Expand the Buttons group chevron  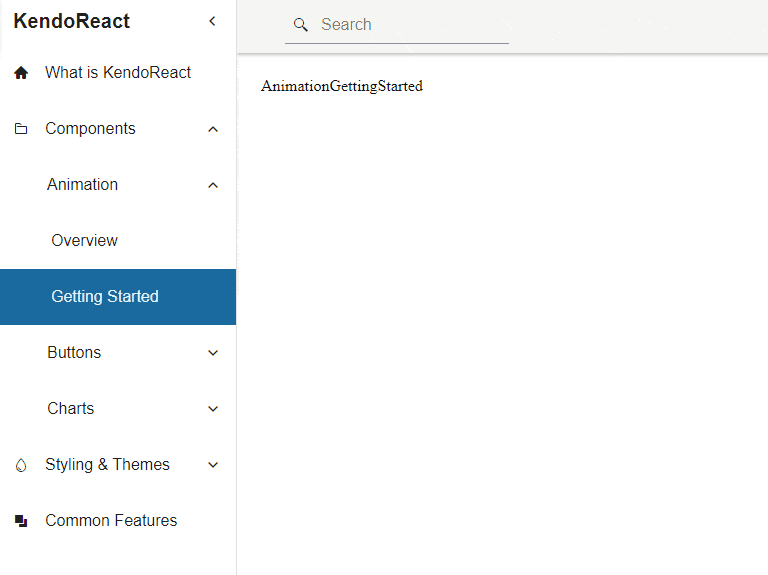213,353
